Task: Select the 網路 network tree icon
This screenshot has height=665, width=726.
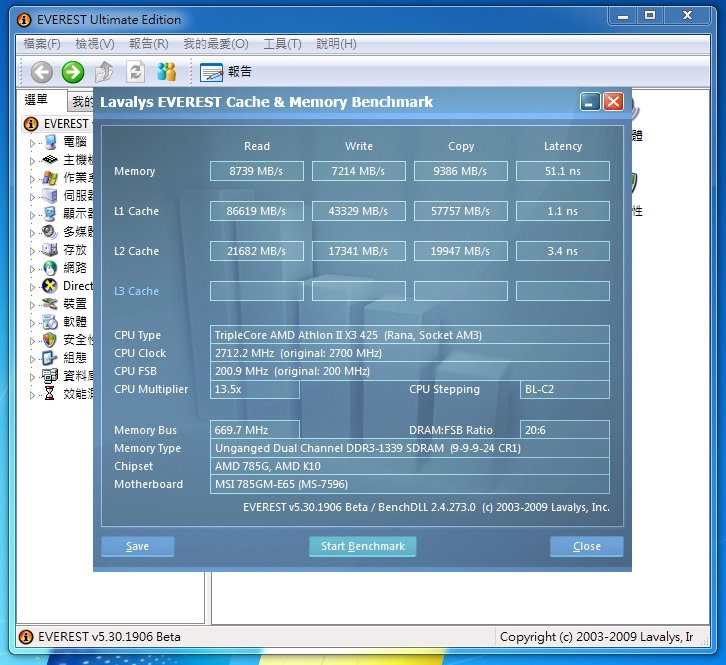Action: click(x=50, y=268)
